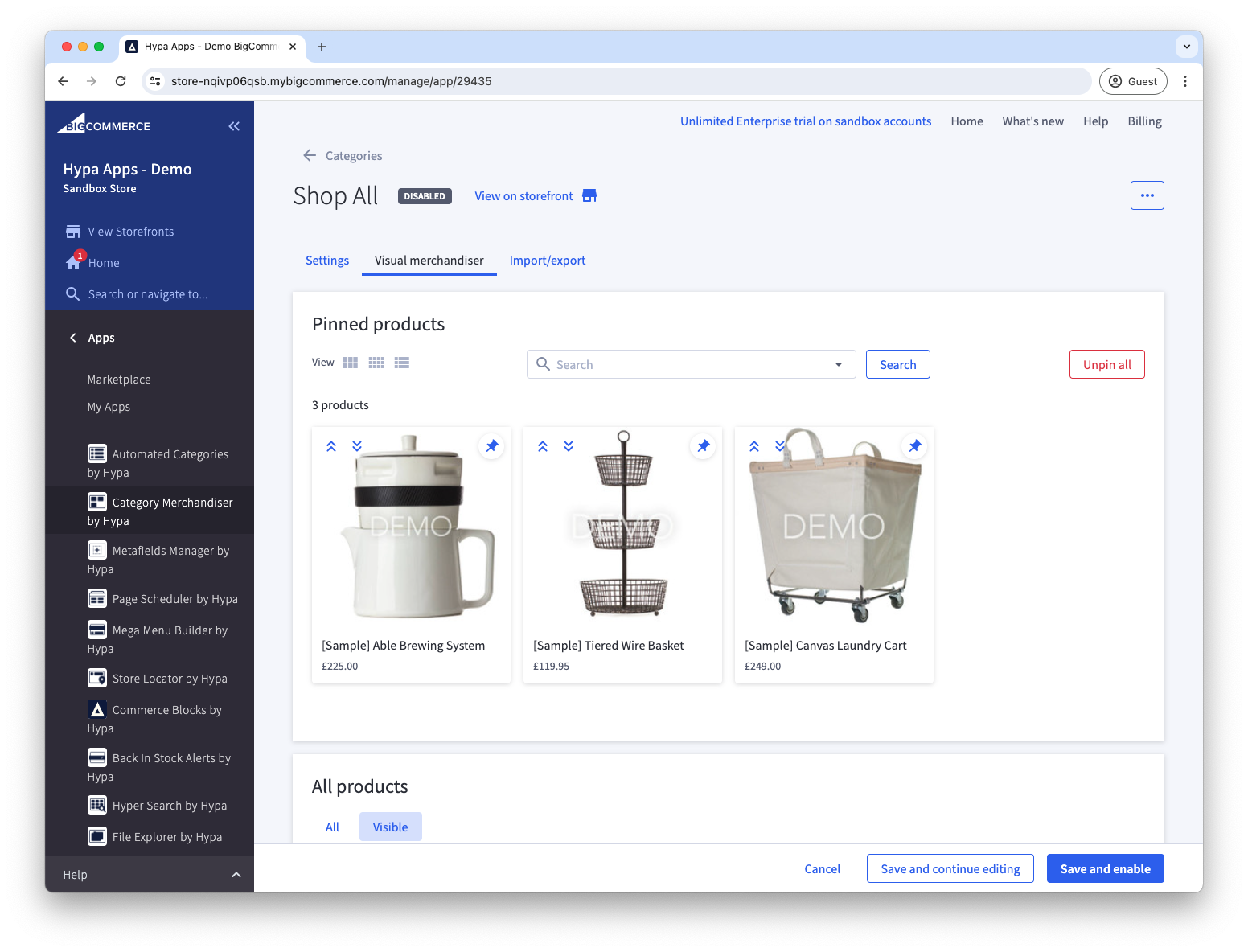Open What's new in top navigation
This screenshot has width=1248, height=952.
(x=1032, y=121)
